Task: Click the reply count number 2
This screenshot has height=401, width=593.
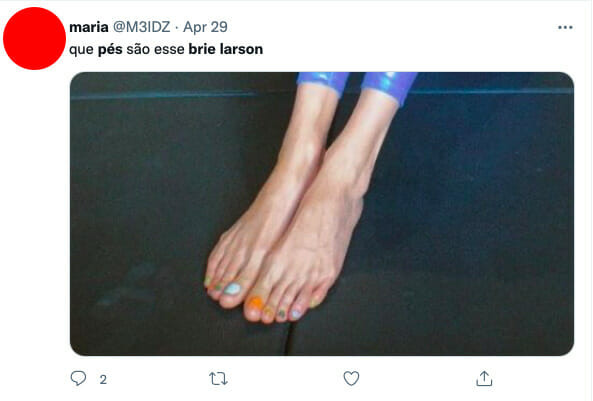Action: click(x=103, y=379)
